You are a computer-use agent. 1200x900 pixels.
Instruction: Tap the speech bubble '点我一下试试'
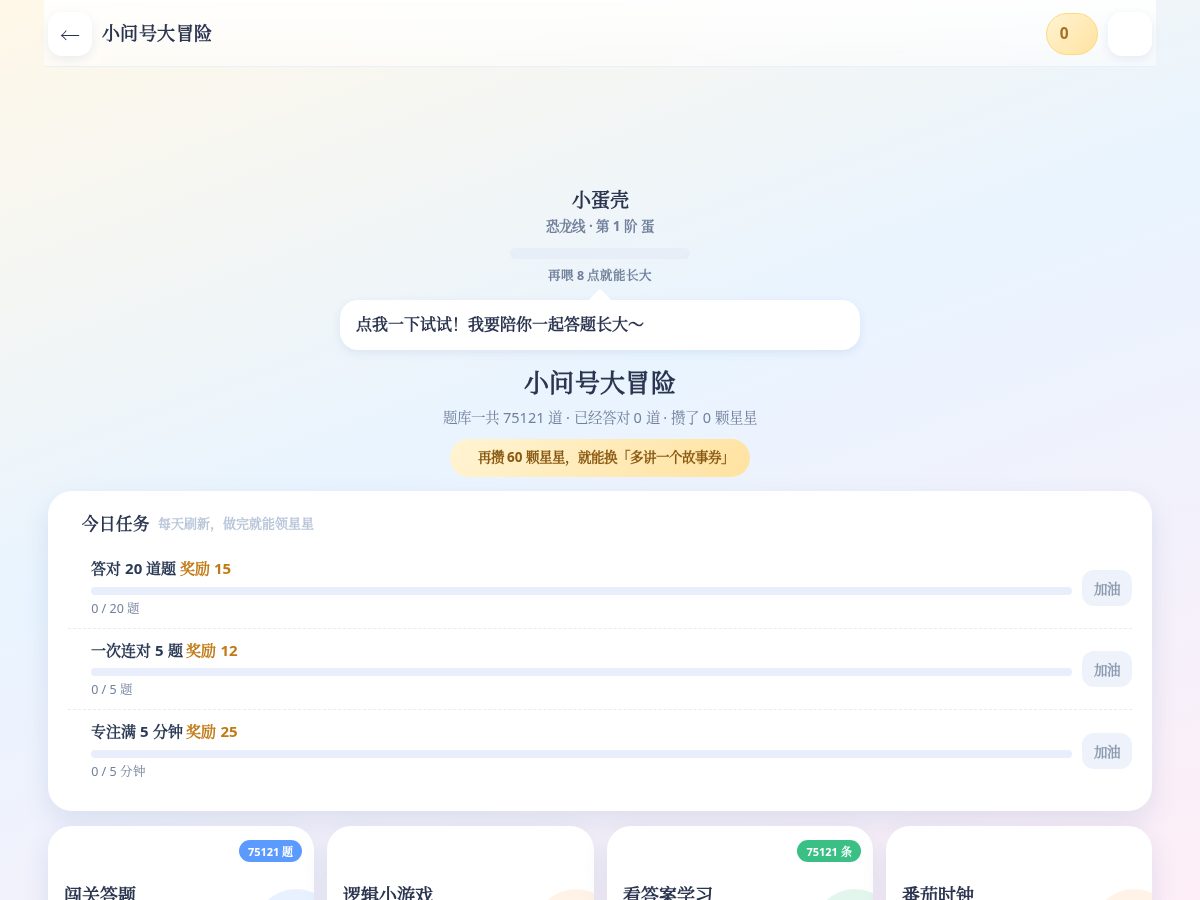click(x=600, y=325)
